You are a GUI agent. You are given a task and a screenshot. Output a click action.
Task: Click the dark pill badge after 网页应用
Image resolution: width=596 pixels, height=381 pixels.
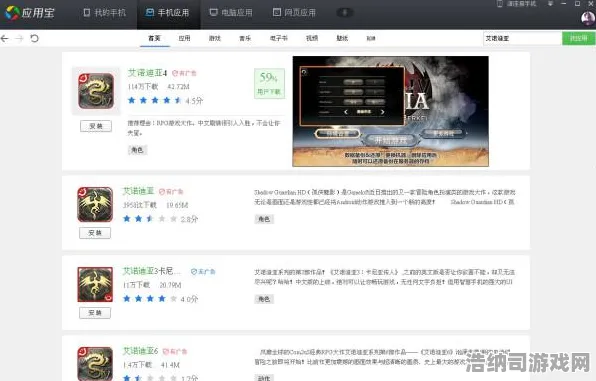(x=345, y=13)
